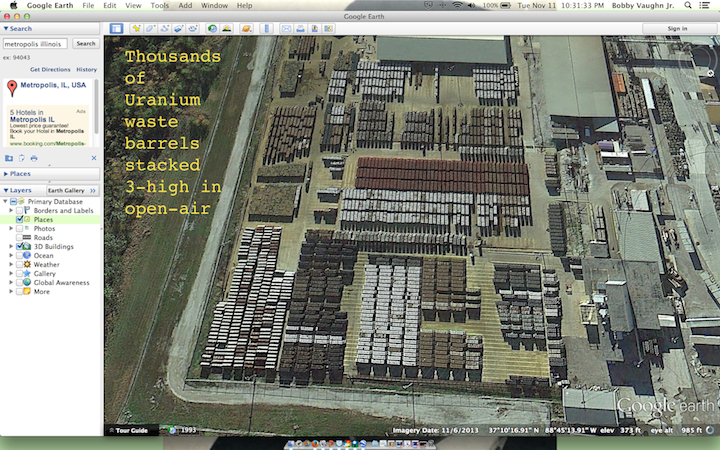The width and height of the screenshot is (720, 450).
Task: Click the Search button
Action: pos(86,43)
